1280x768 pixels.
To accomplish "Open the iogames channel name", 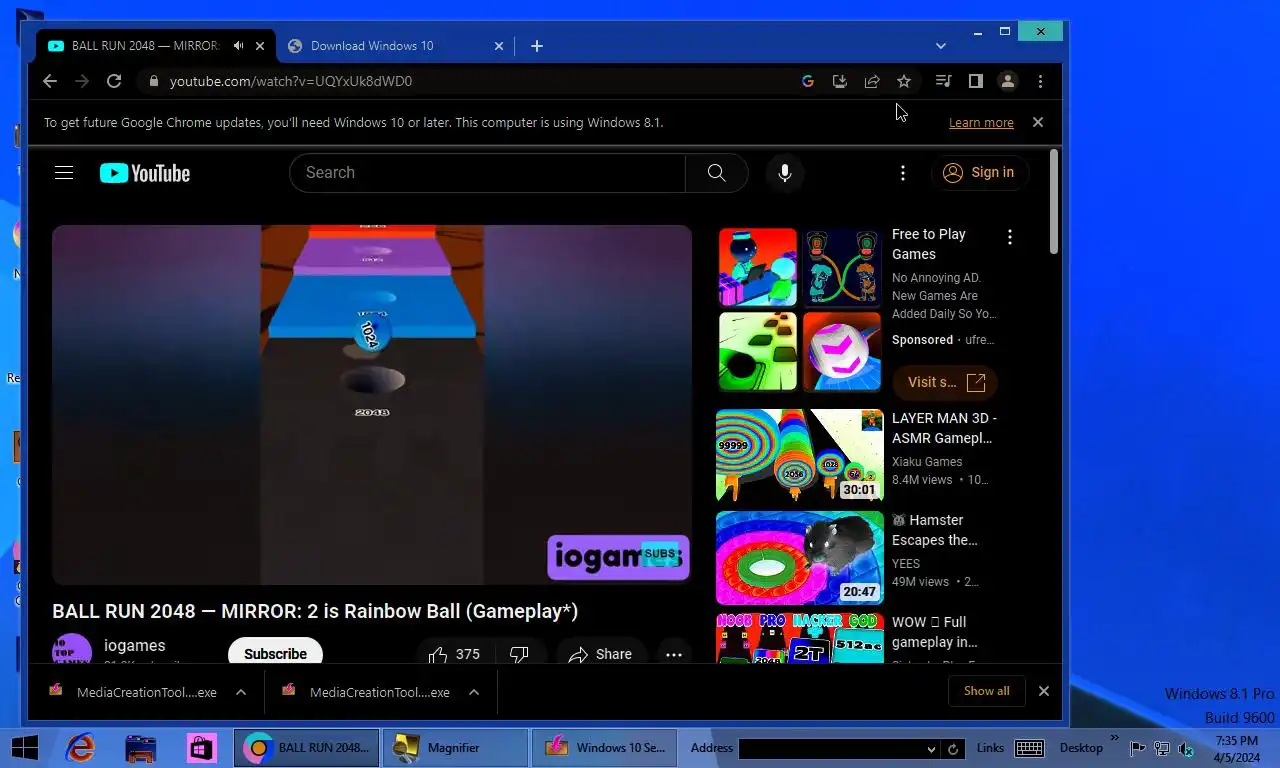I will (135, 646).
